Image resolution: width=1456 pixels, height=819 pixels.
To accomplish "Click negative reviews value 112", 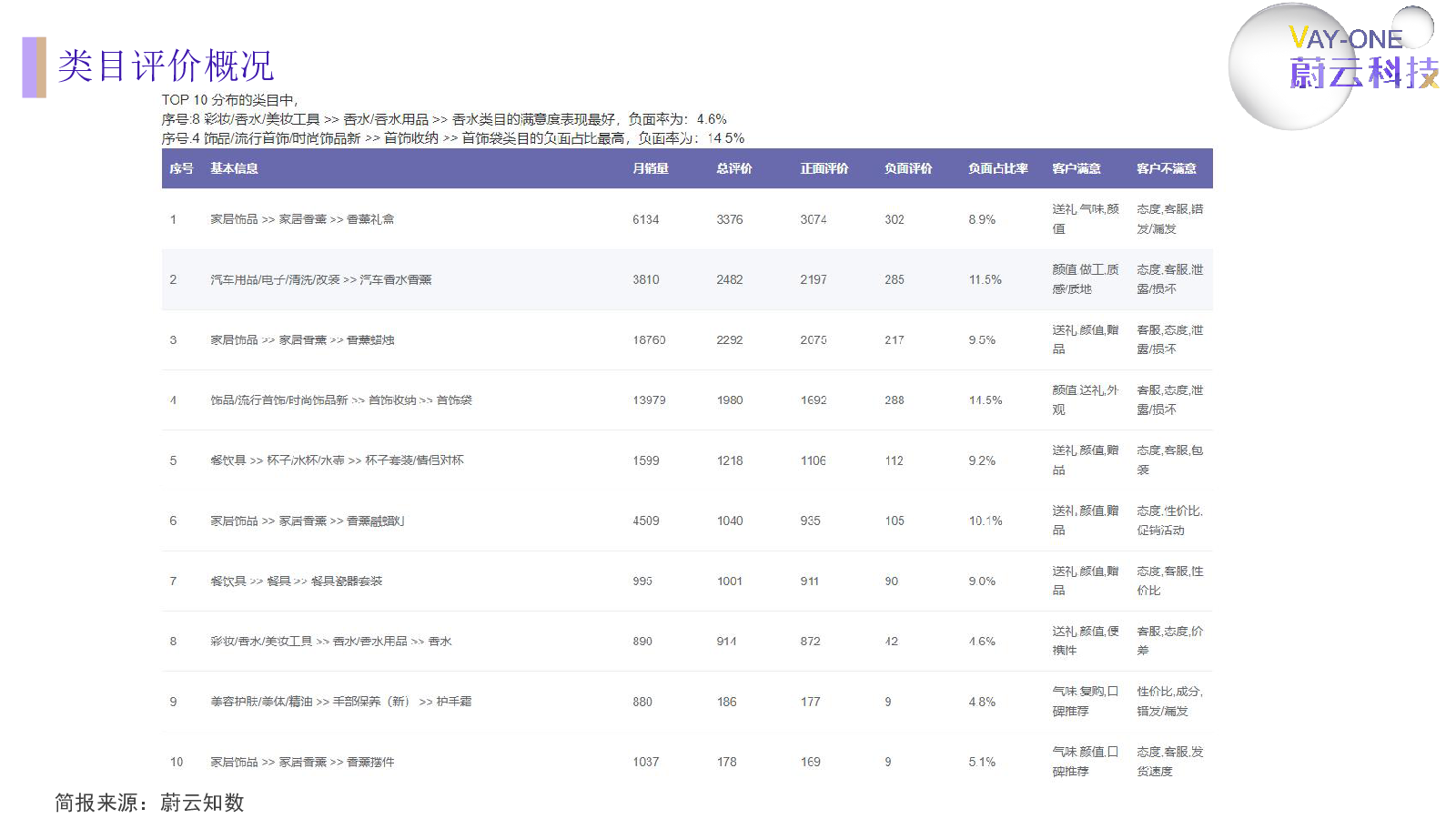I will pyautogui.click(x=895, y=460).
